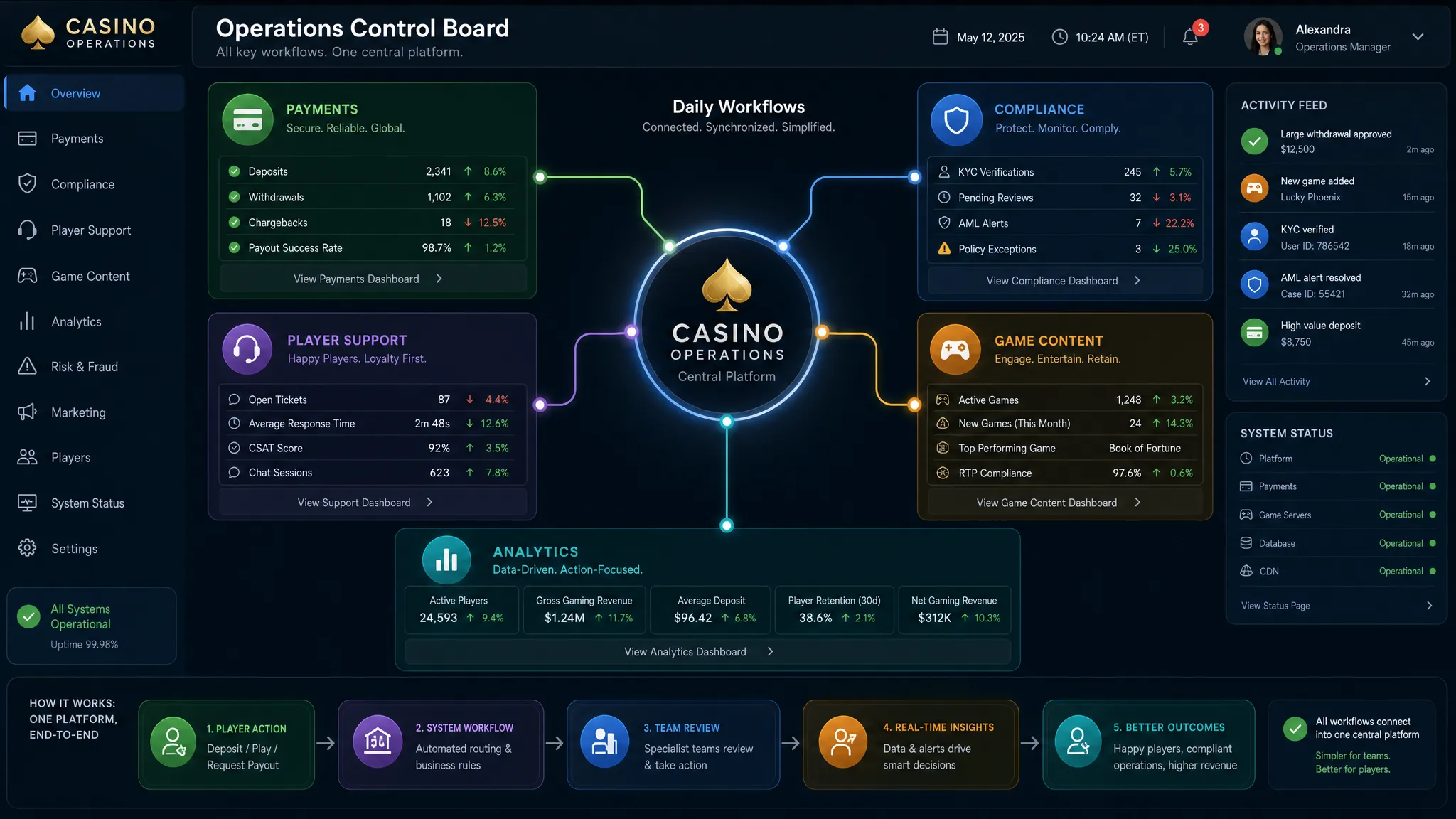Click the Database icon in System Status
This screenshot has height=819, width=1456.
tap(1246, 543)
